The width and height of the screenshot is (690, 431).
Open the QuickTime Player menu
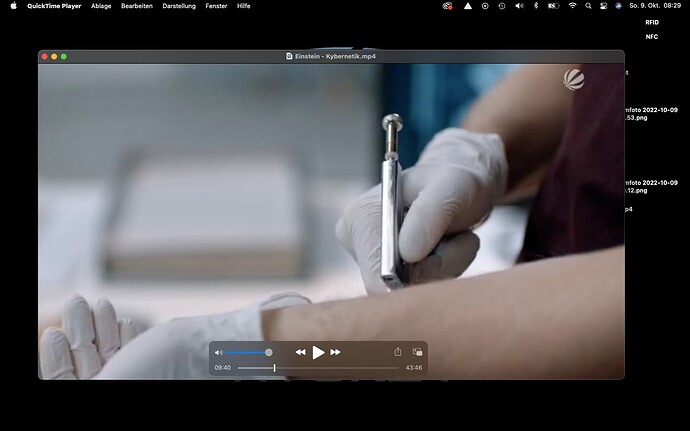coord(54,6)
